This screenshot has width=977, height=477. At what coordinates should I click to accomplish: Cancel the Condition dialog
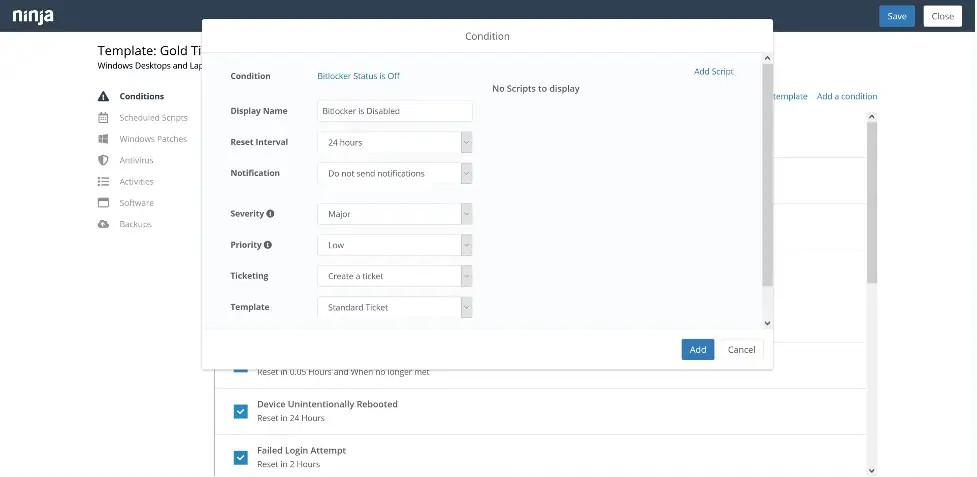click(741, 349)
